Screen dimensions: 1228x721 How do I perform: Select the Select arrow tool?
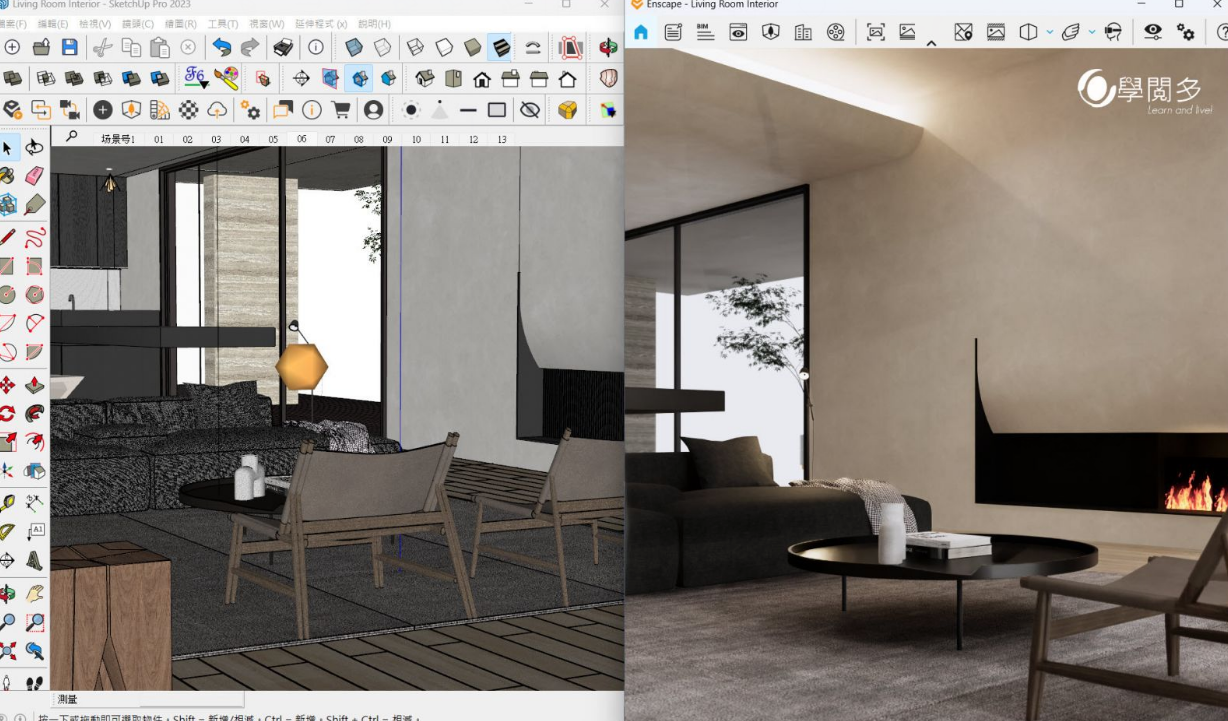pos(8,148)
